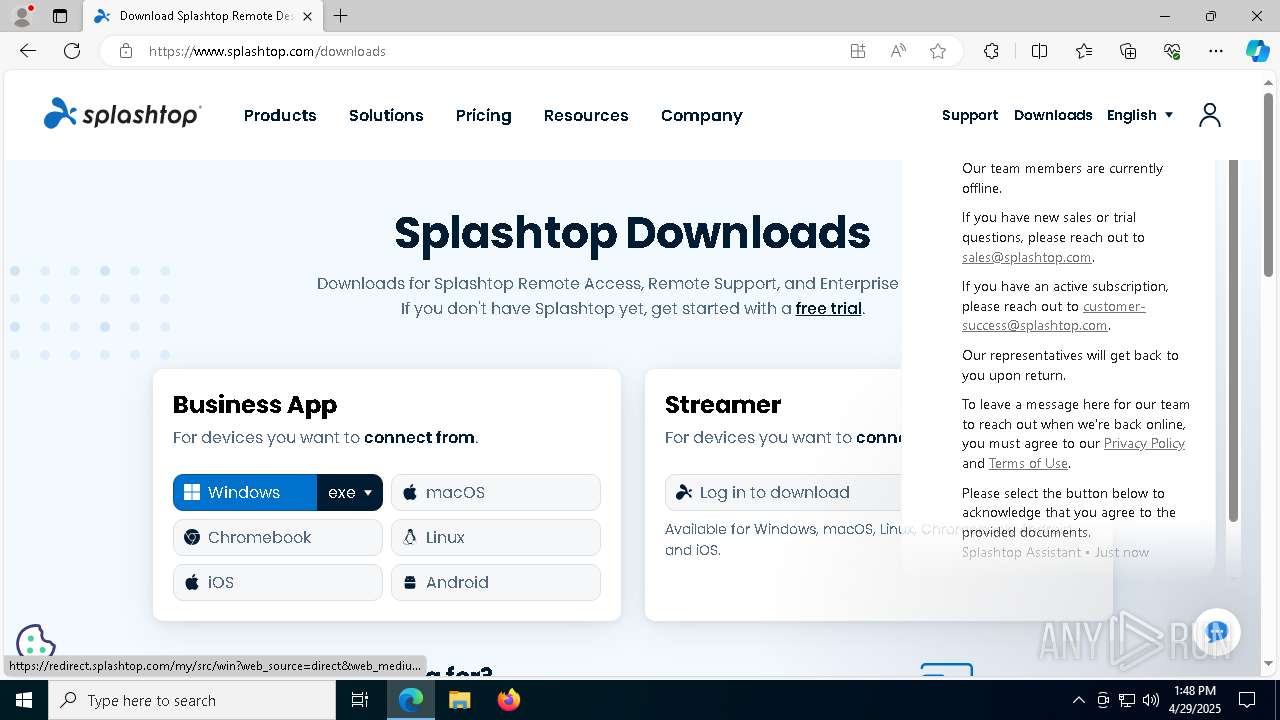This screenshot has width=1280, height=720.
Task: Select the iOS download option
Action: (278, 582)
